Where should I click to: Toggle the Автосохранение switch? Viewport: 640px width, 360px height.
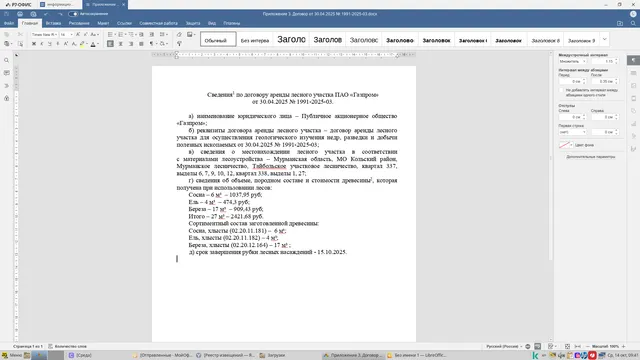coord(73,14)
